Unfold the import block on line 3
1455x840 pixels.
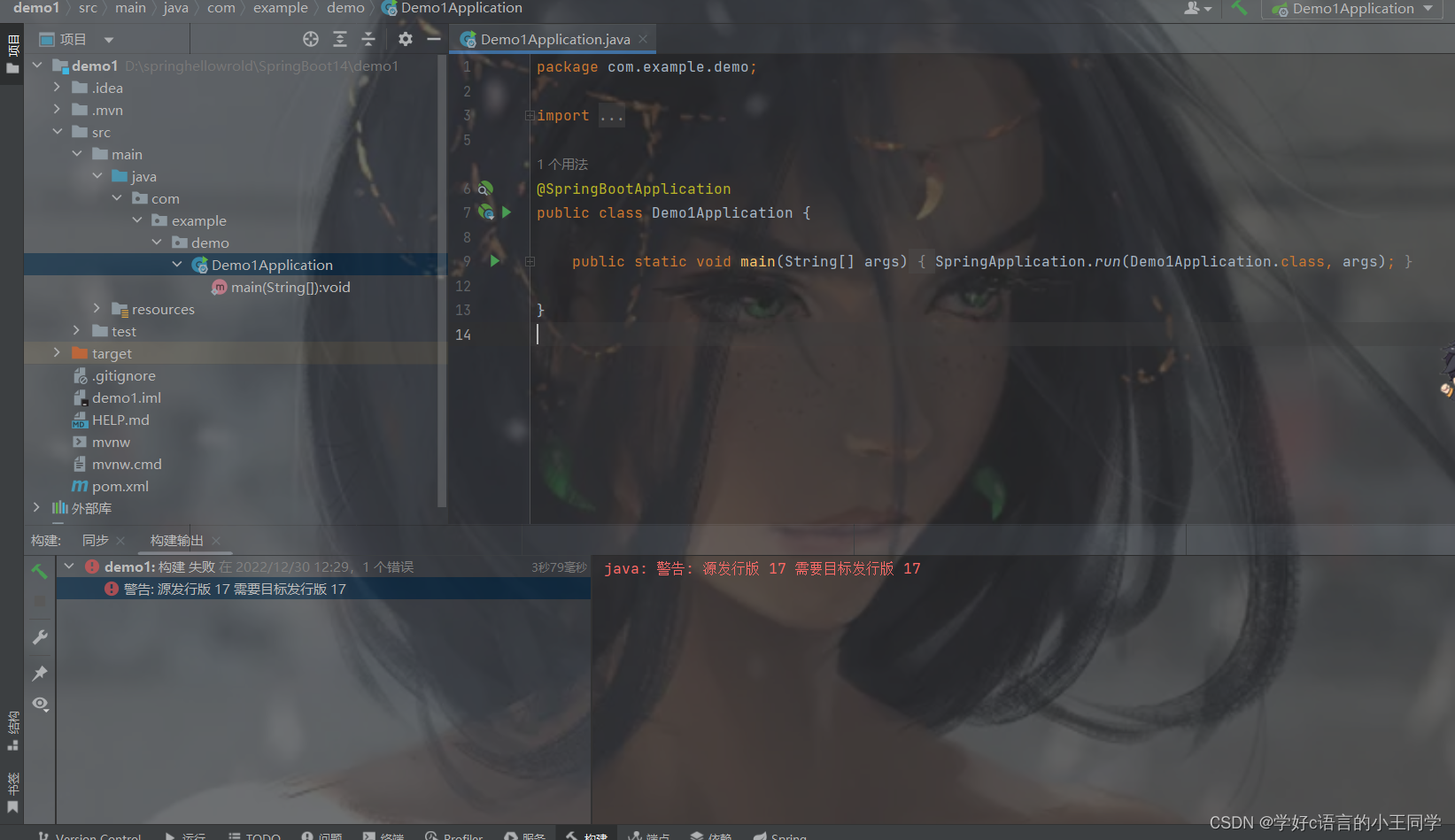point(530,116)
